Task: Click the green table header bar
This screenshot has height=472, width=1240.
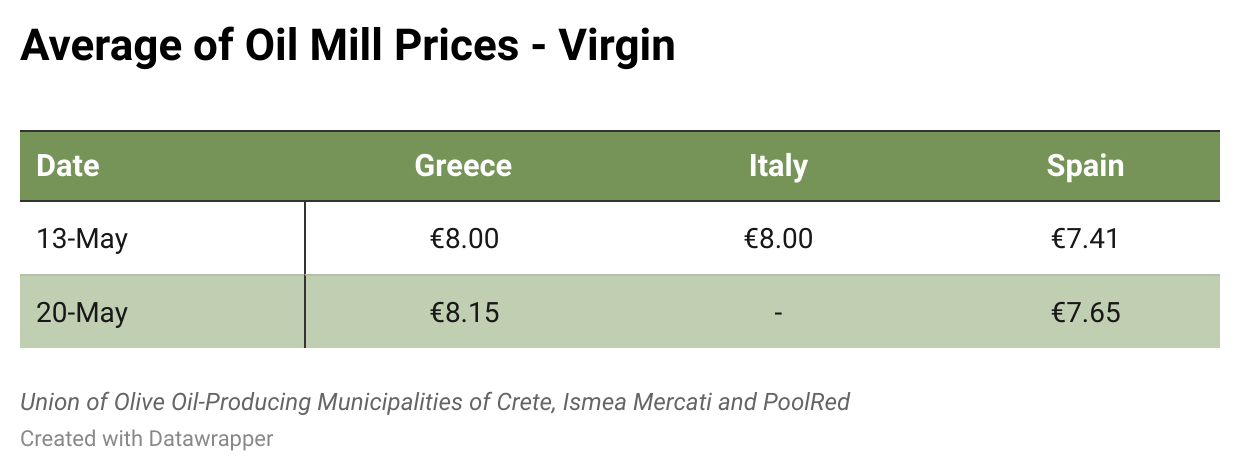Action: point(620,166)
